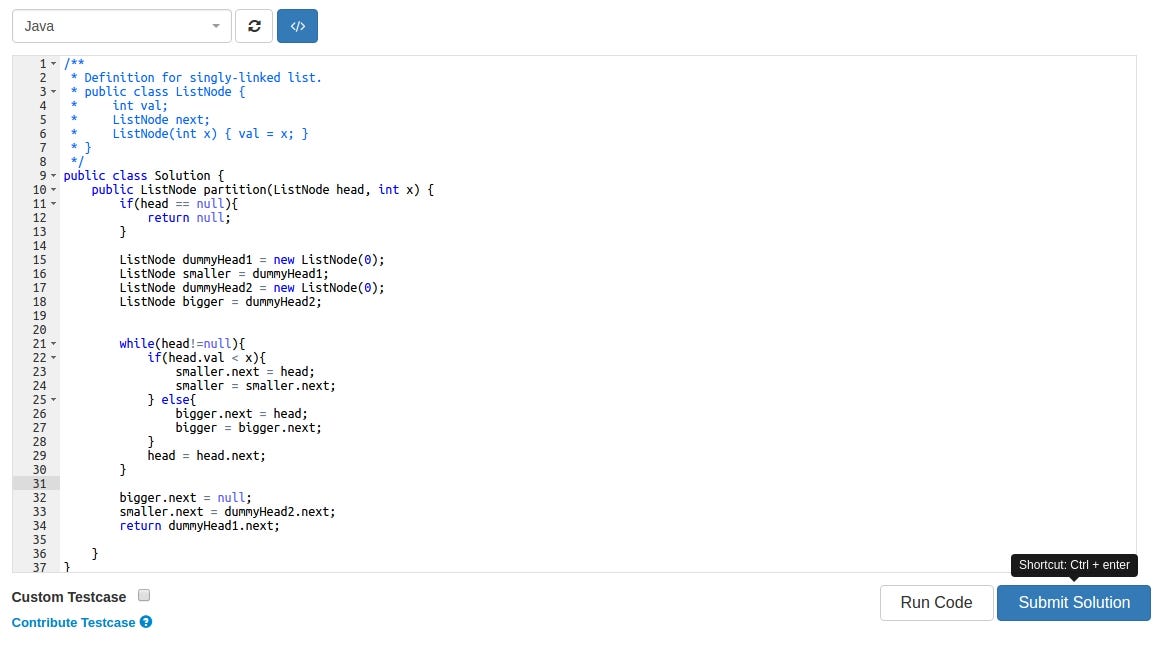Viewport: 1175px width, 651px height.
Task: Collapse the partition method at line 10
Action: (53, 189)
